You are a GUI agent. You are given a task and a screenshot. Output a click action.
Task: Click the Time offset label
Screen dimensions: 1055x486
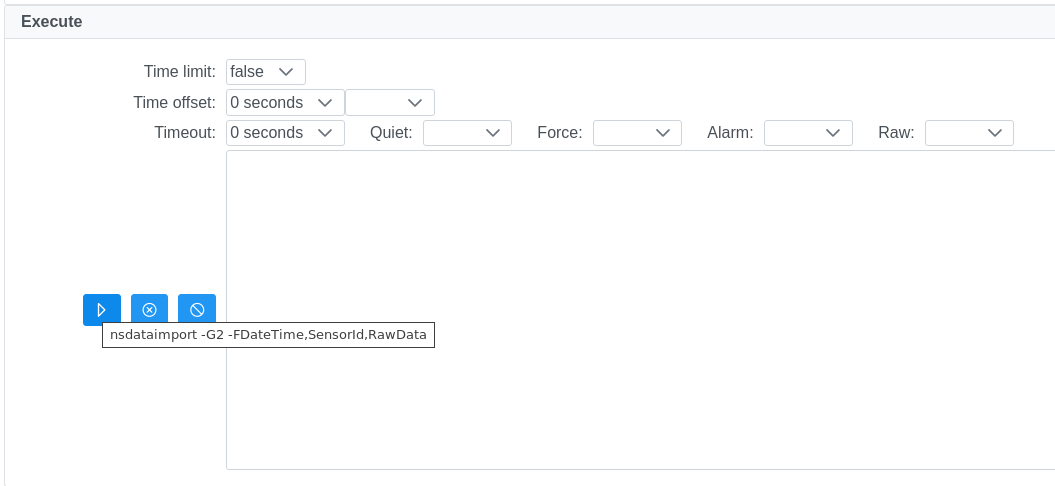pos(174,102)
